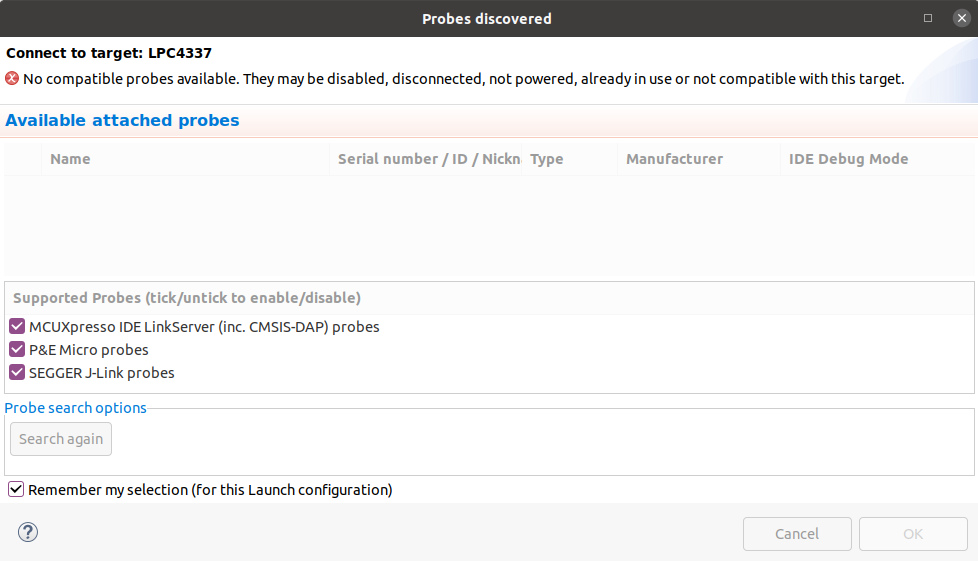
Task: Toggle Remember my selection checkbox
Action: 16,489
